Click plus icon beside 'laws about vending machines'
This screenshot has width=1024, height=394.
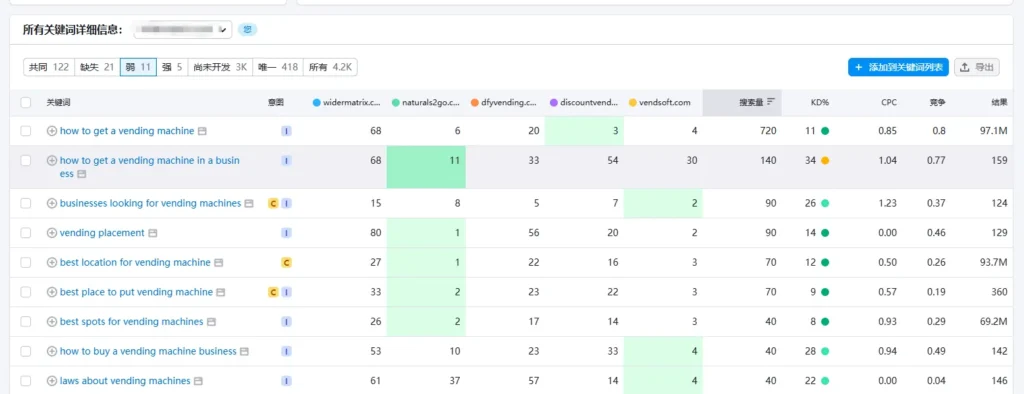click(52, 381)
